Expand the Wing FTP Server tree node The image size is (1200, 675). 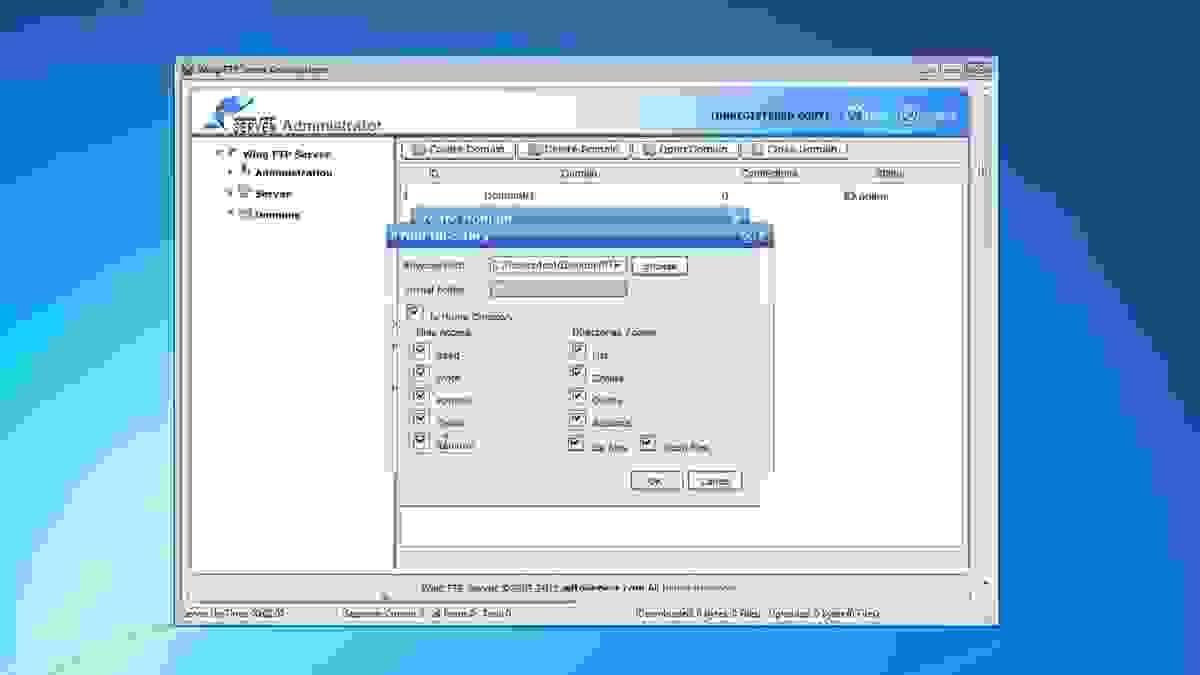(x=219, y=154)
